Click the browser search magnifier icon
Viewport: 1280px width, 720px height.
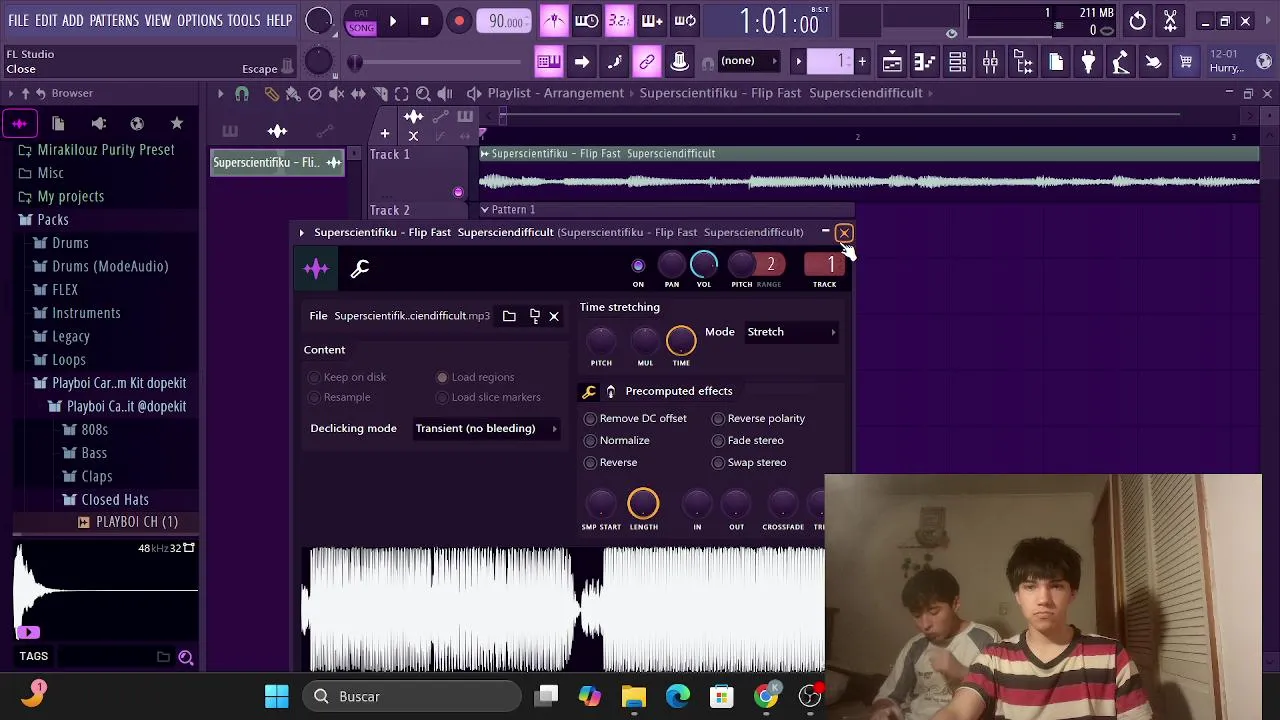(186, 657)
